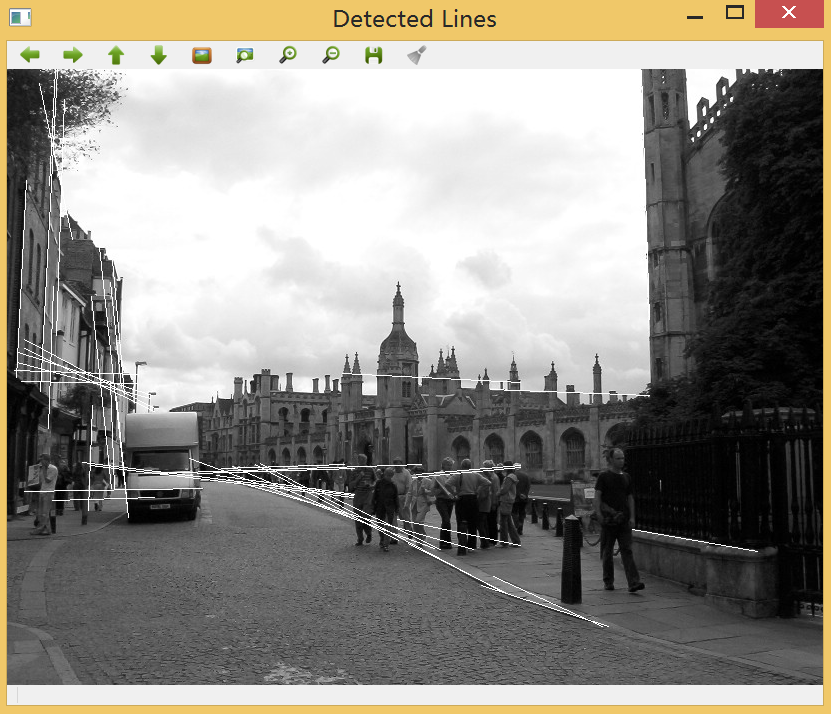The image size is (831, 714).
Task: Fit image to window with magnifier-picture icon
Action: pos(245,55)
